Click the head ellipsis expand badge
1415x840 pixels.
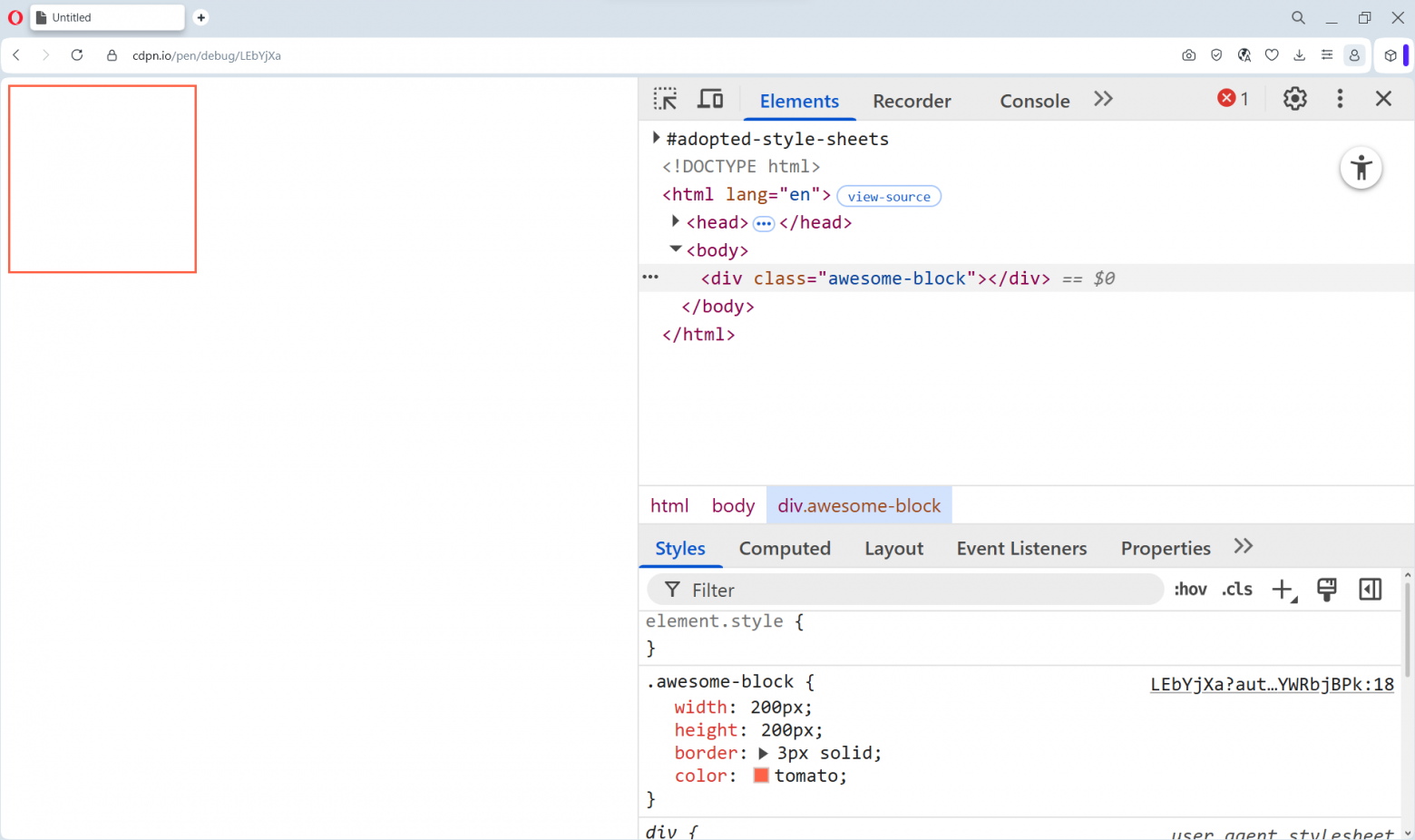[x=764, y=223]
